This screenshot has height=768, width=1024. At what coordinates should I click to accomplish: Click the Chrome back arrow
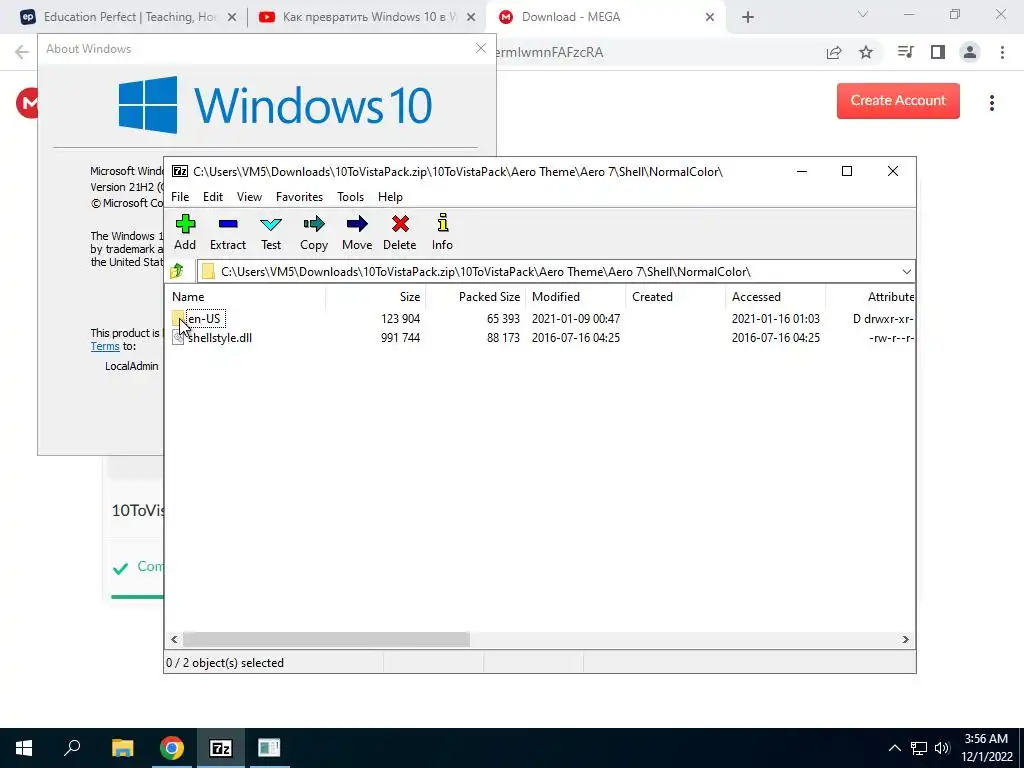22,52
